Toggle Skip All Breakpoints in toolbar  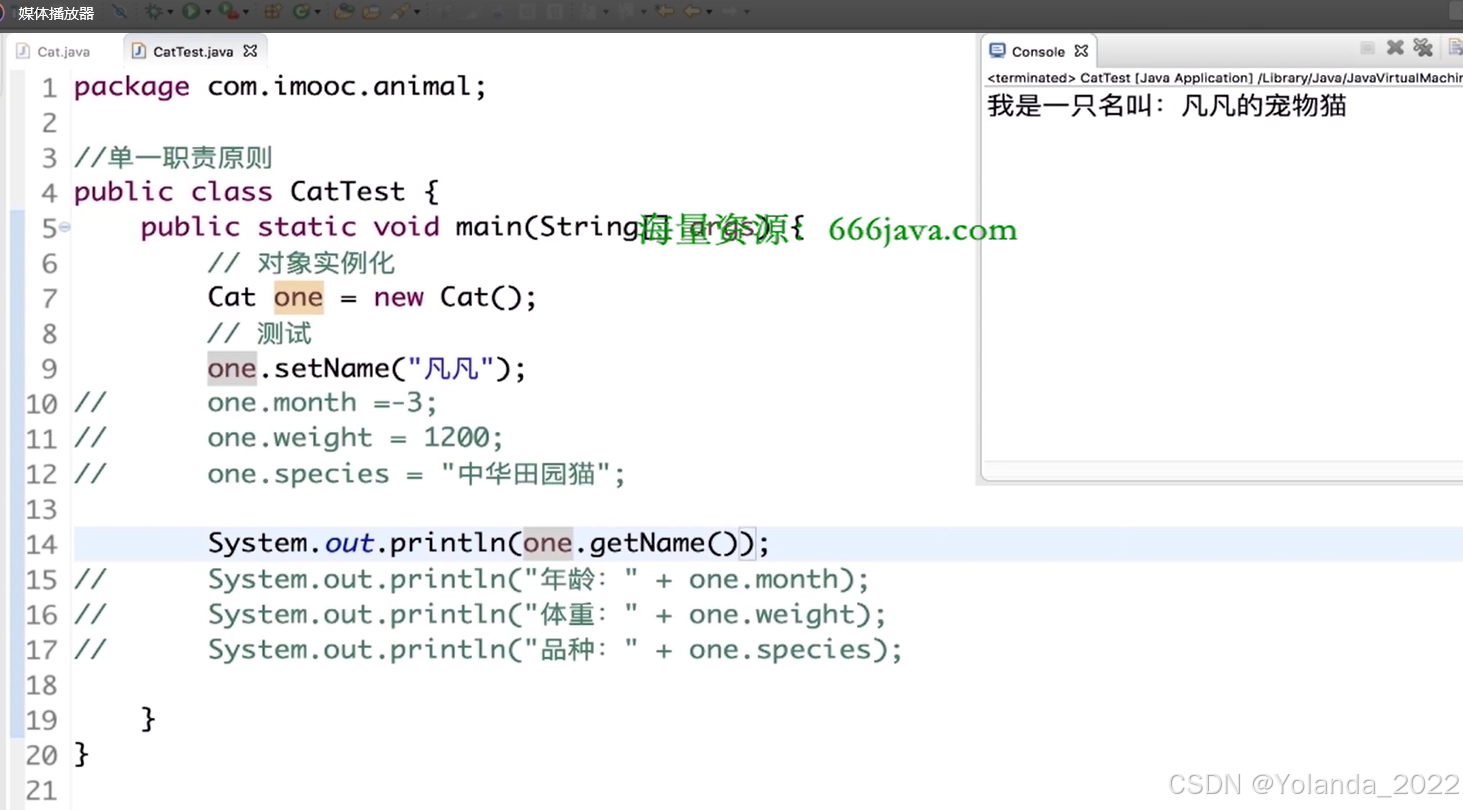pos(119,12)
